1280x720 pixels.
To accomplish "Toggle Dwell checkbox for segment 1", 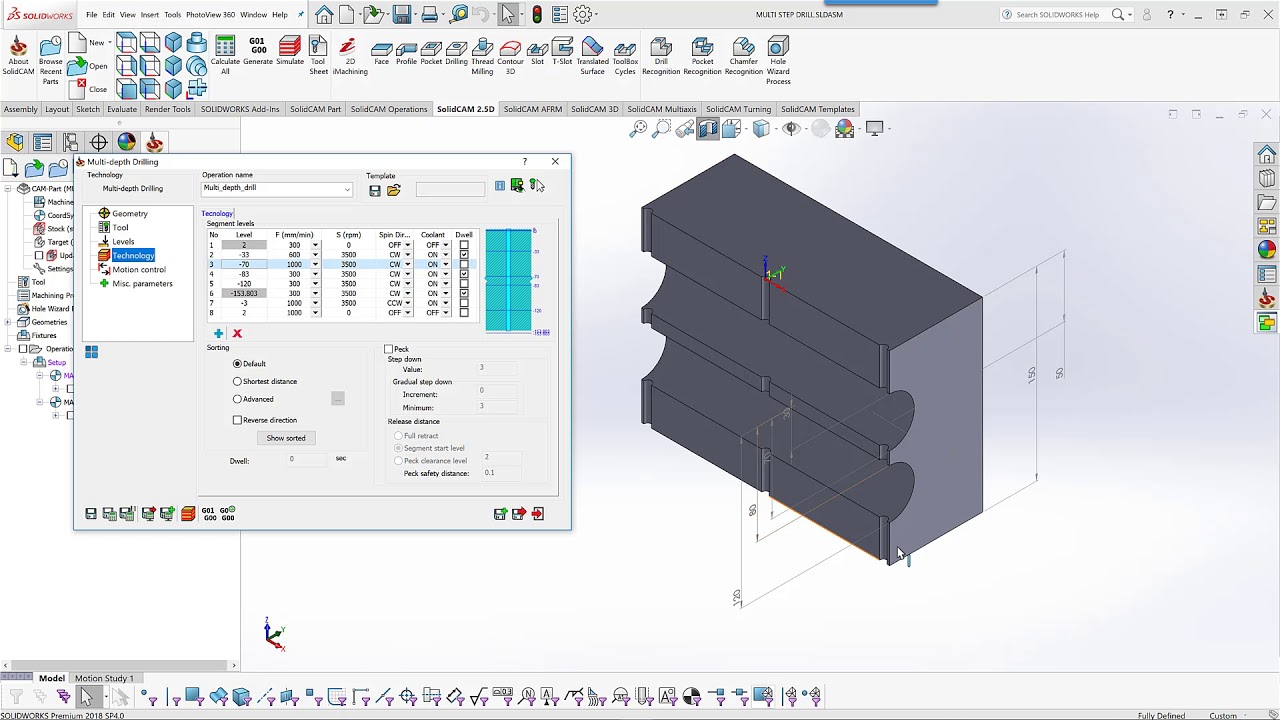I will click(464, 245).
